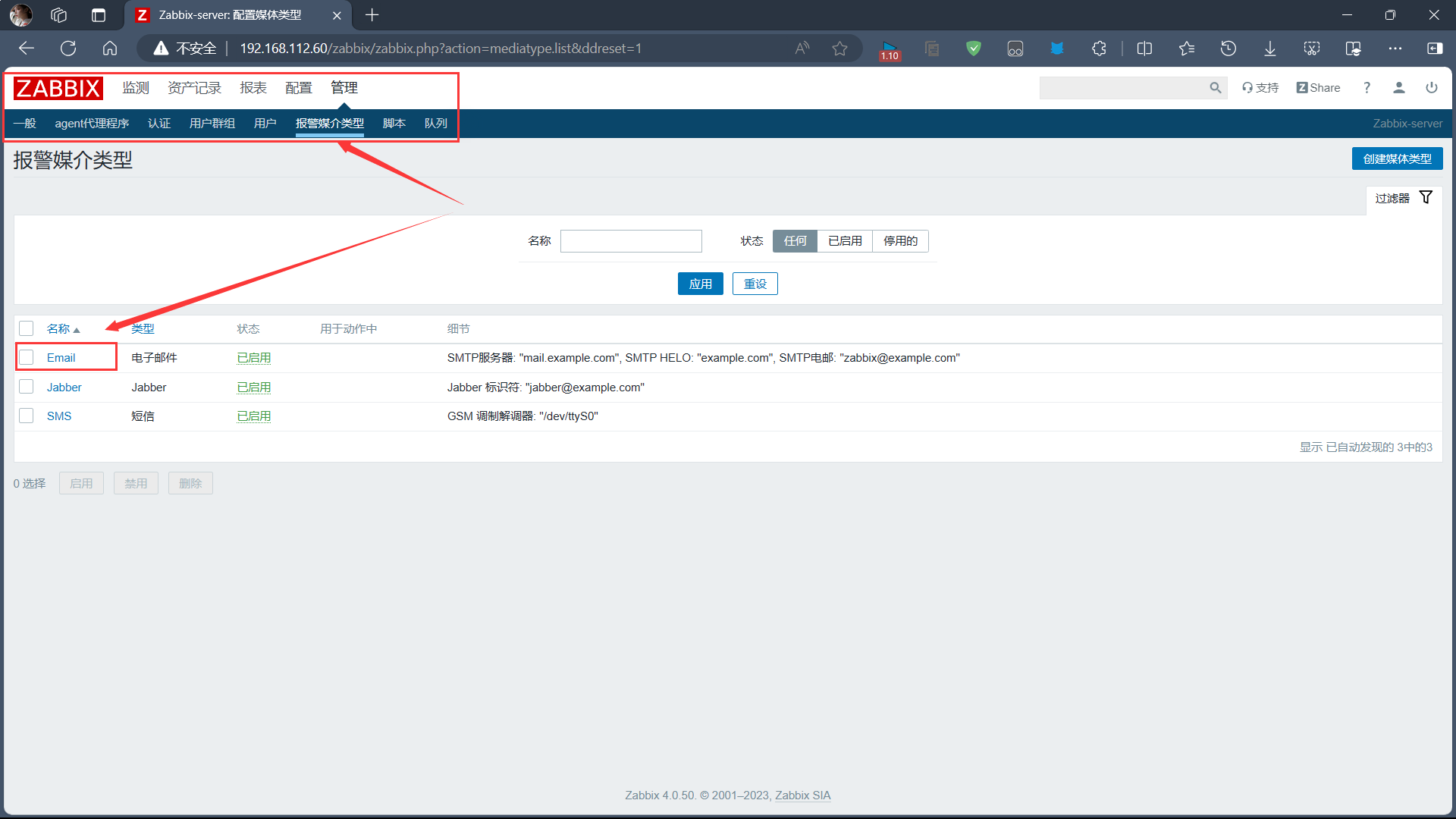The width and height of the screenshot is (1456, 819).
Task: Open the favorites list icon
Action: 1187,49
